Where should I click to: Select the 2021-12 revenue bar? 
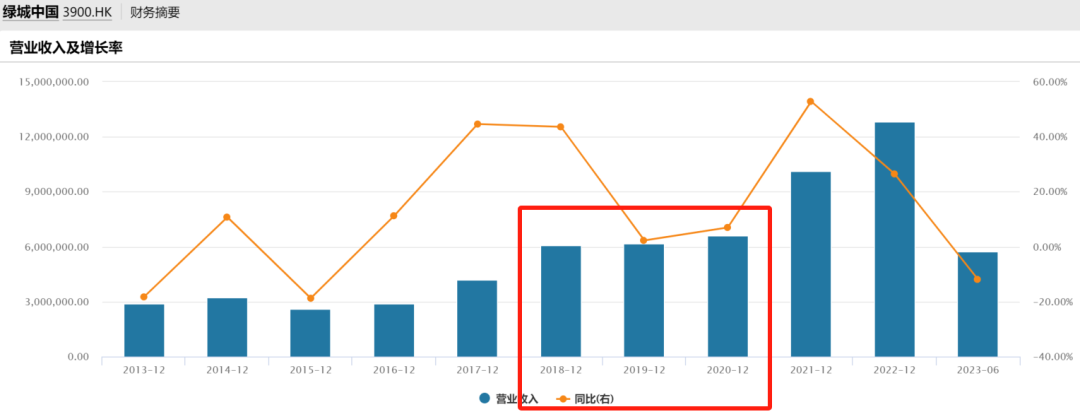pyautogui.click(x=810, y=264)
